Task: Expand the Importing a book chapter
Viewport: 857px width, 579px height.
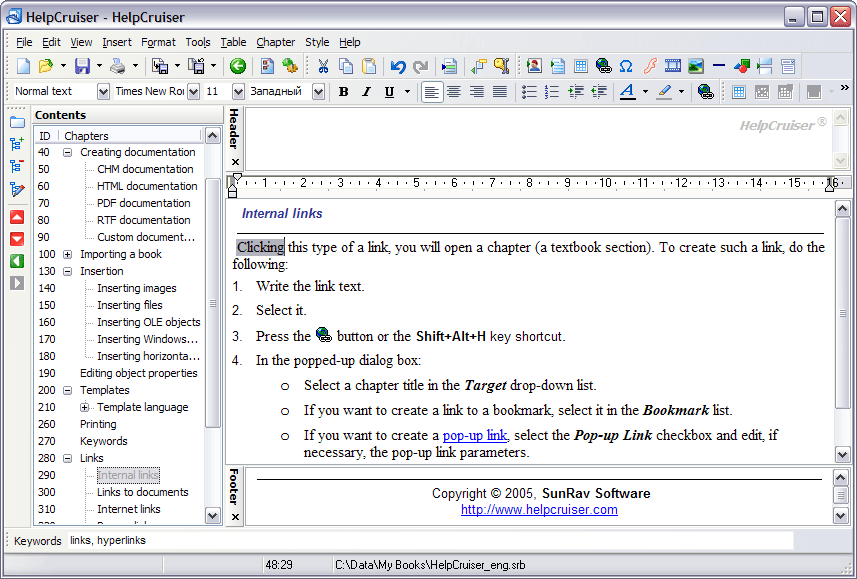Action: 68,254
